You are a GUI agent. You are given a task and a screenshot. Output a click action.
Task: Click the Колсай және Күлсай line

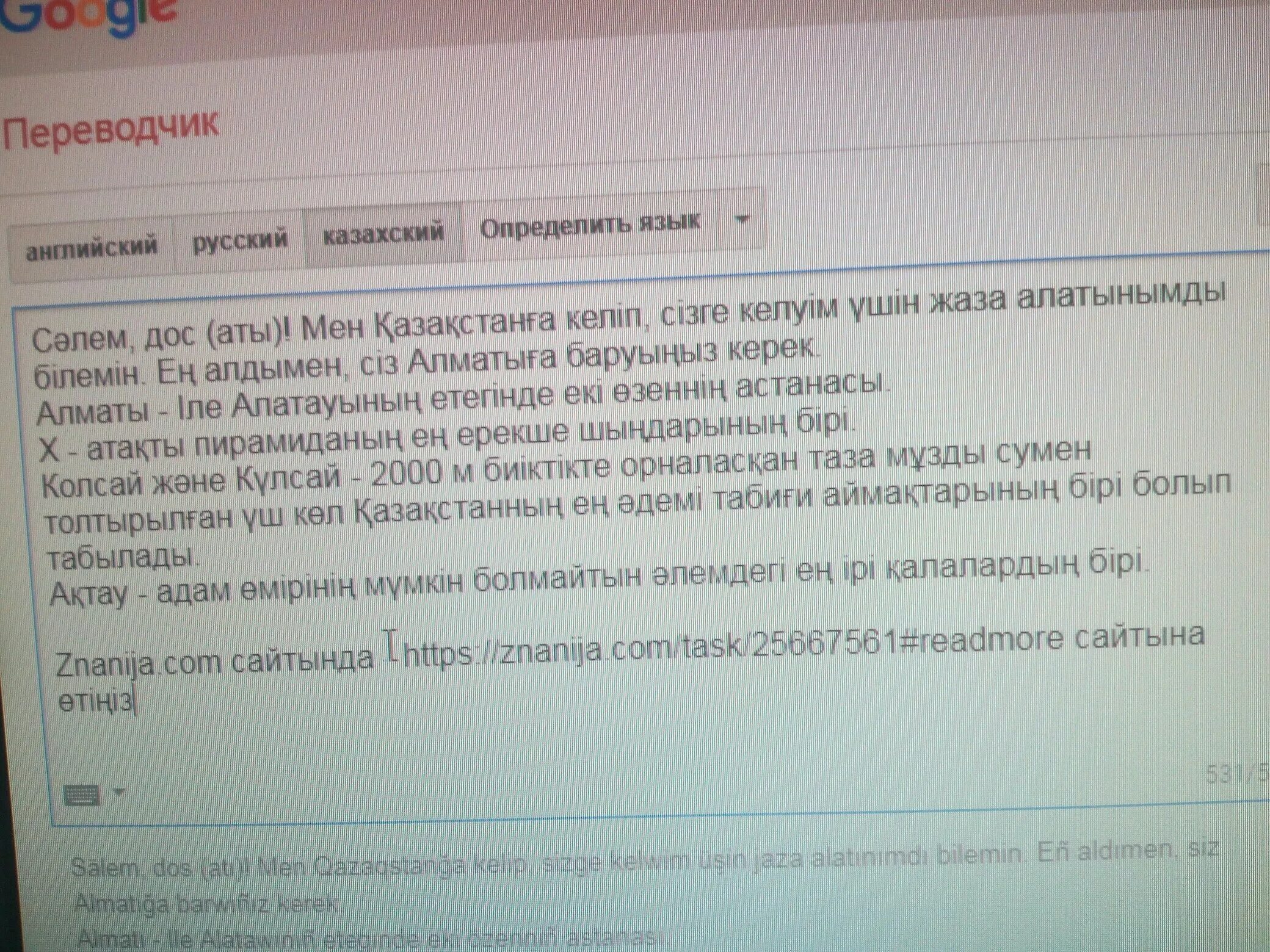pos(191,482)
